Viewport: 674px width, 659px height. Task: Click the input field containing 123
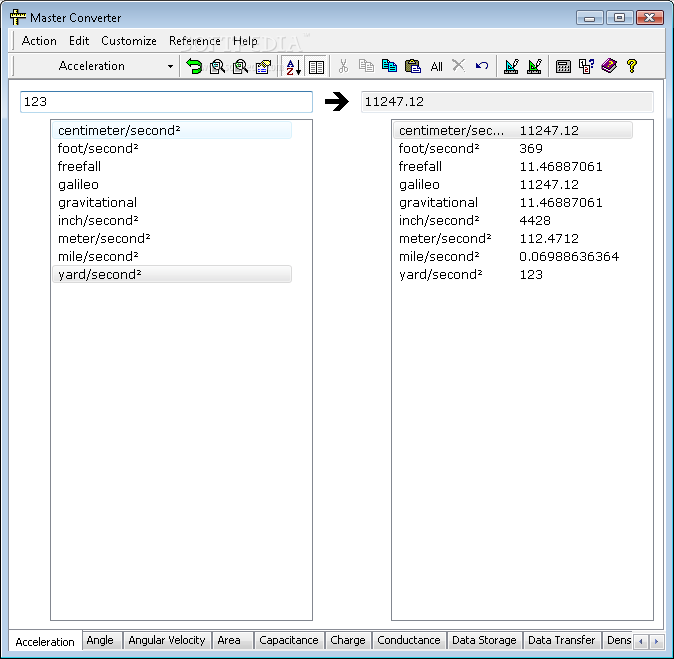click(x=166, y=102)
